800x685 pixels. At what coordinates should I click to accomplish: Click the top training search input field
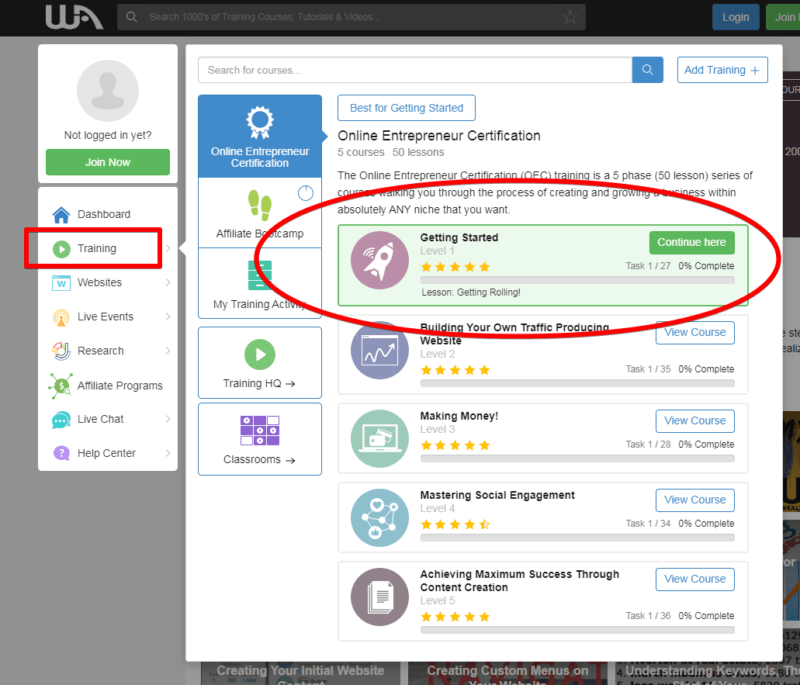(x=351, y=17)
